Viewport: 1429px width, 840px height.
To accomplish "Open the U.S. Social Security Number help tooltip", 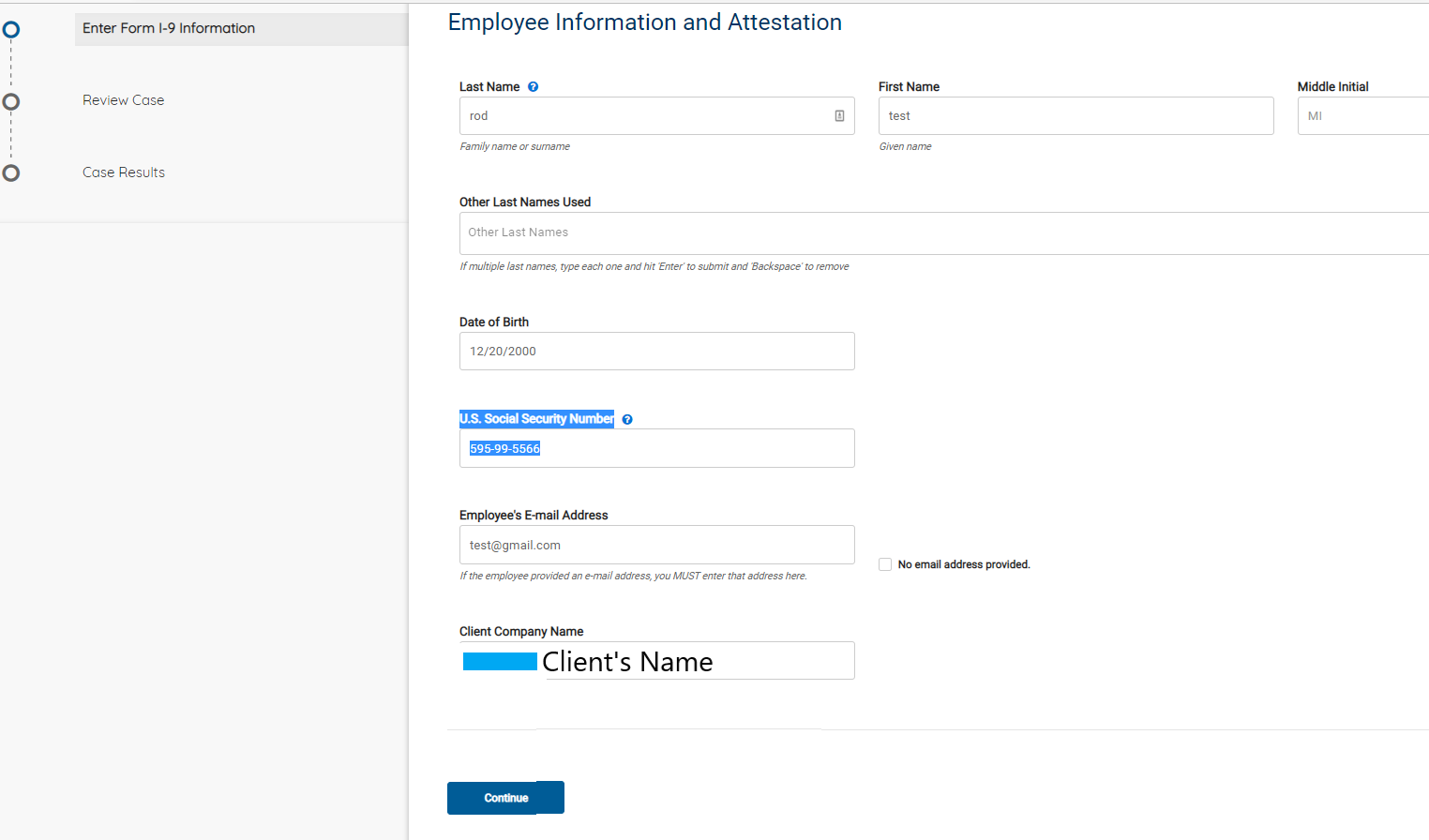I will [626, 419].
